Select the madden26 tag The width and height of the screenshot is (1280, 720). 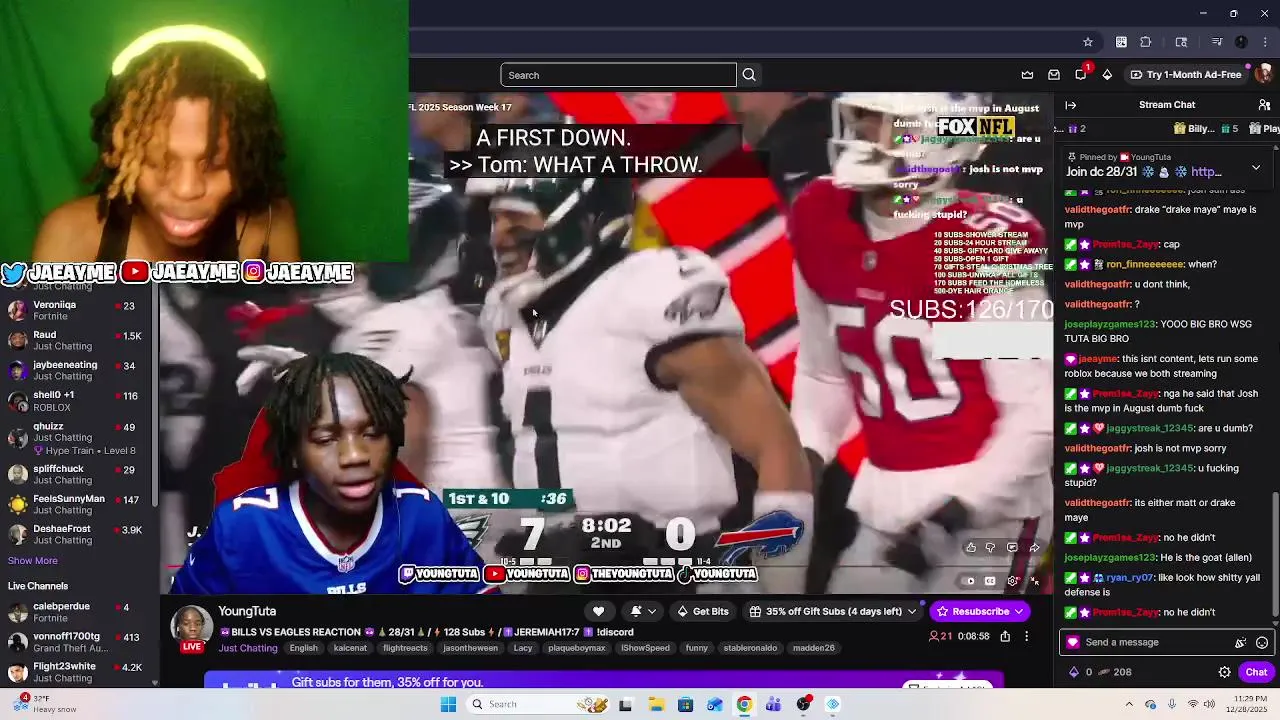click(813, 648)
